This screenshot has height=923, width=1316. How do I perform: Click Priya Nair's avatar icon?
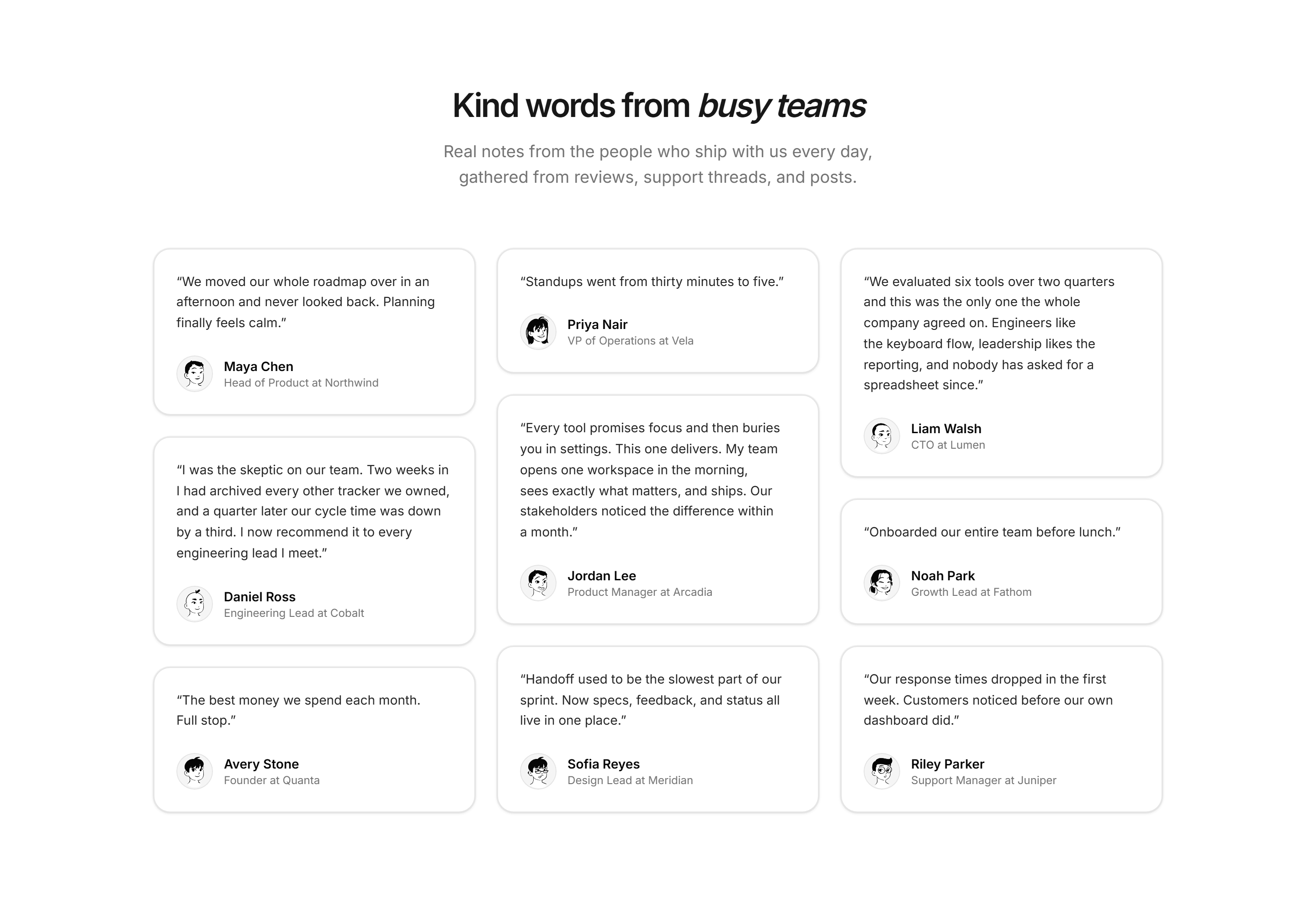click(x=538, y=332)
